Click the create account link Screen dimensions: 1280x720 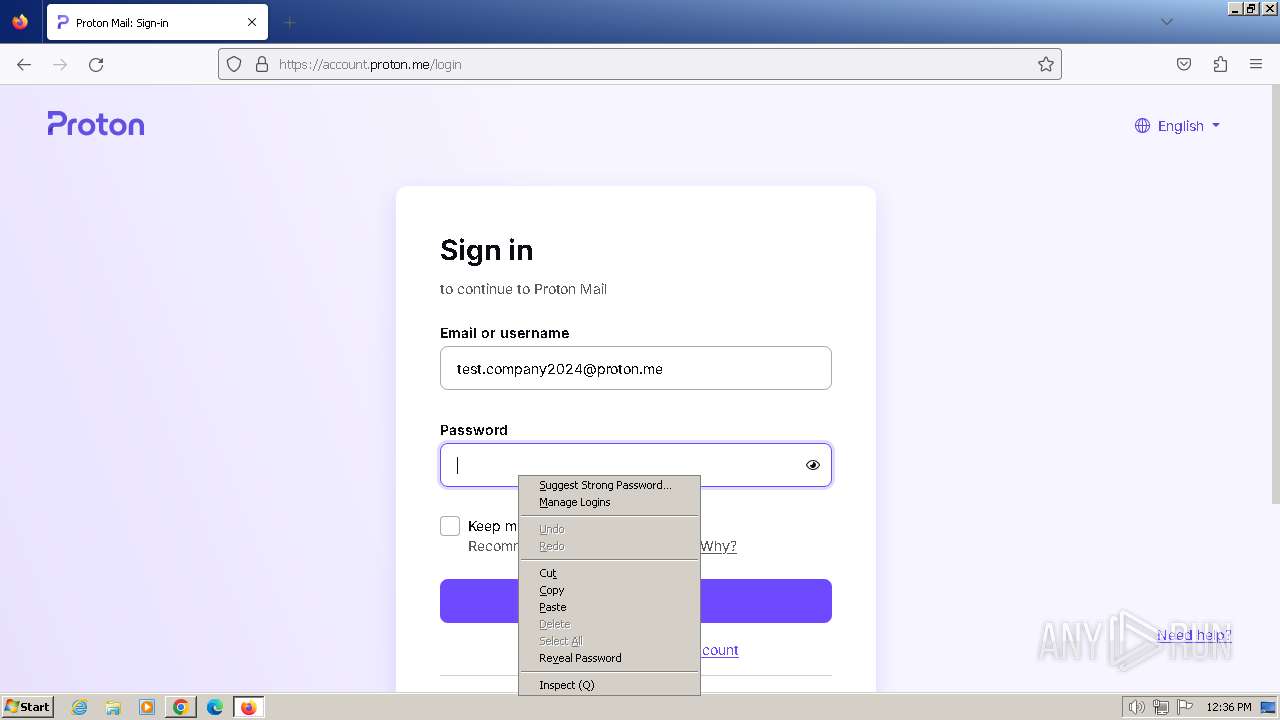point(720,650)
